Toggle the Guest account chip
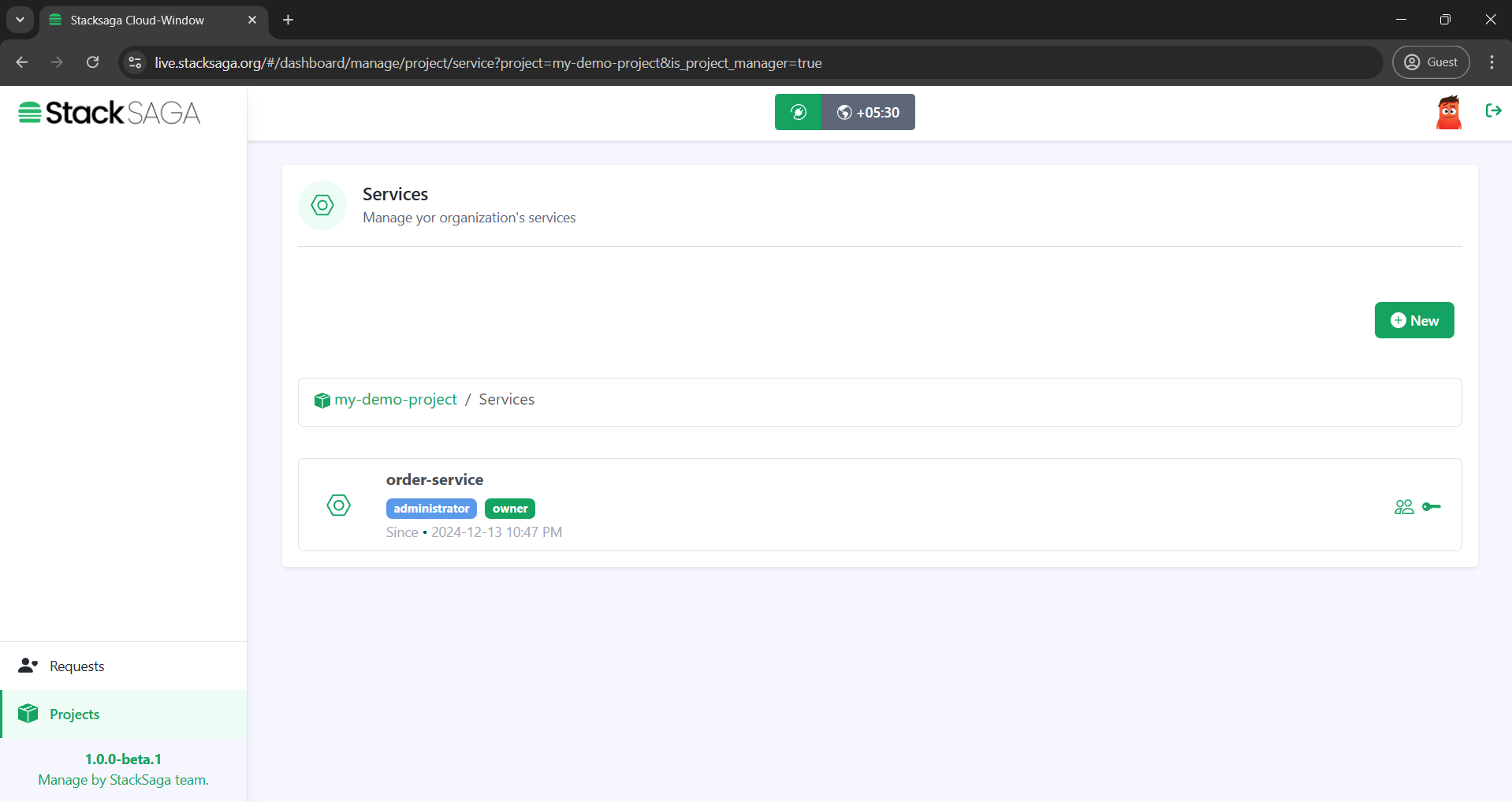This screenshot has width=1512, height=802. click(1431, 62)
